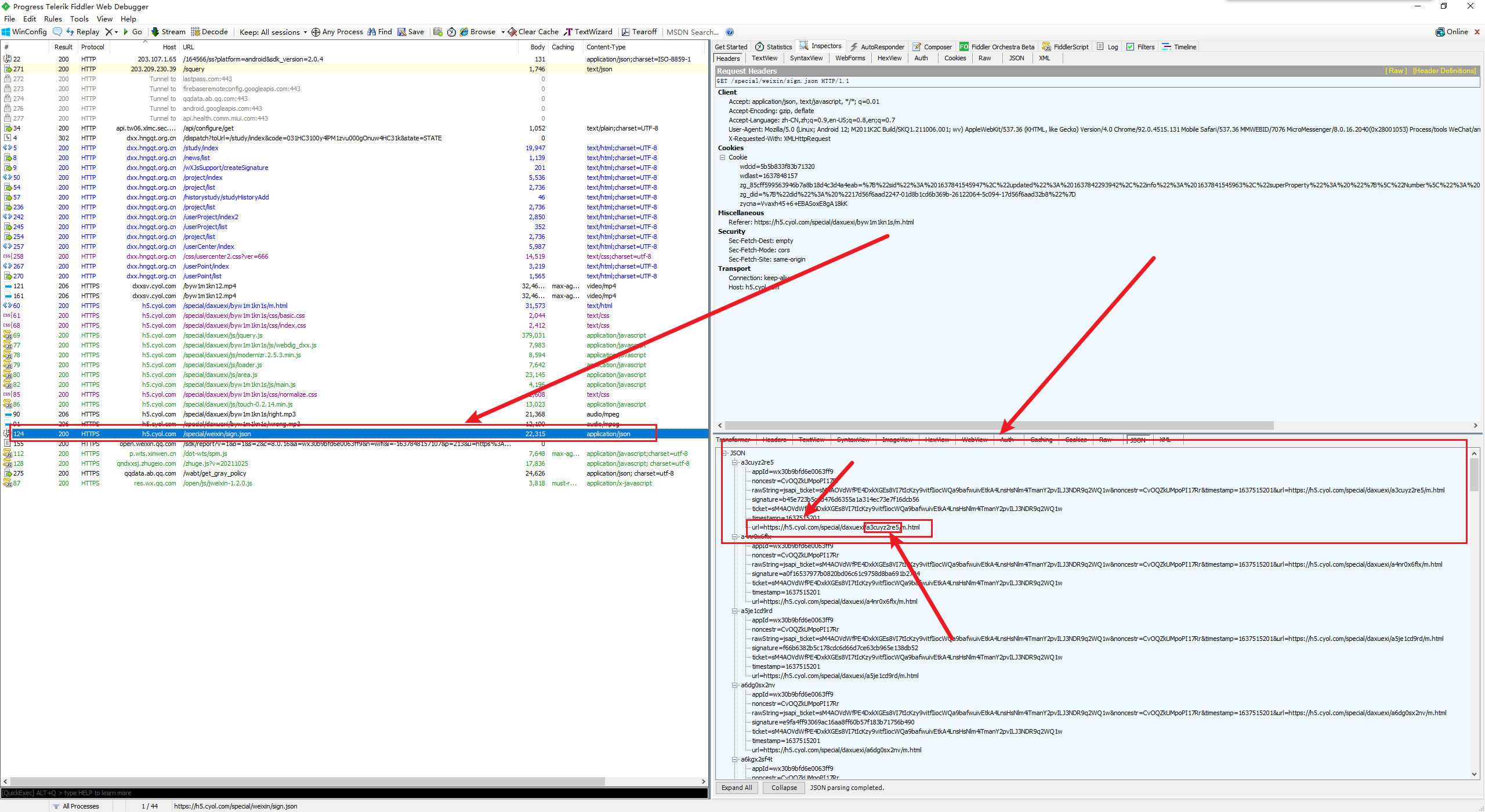Sort sessions by Result column header

(x=63, y=47)
